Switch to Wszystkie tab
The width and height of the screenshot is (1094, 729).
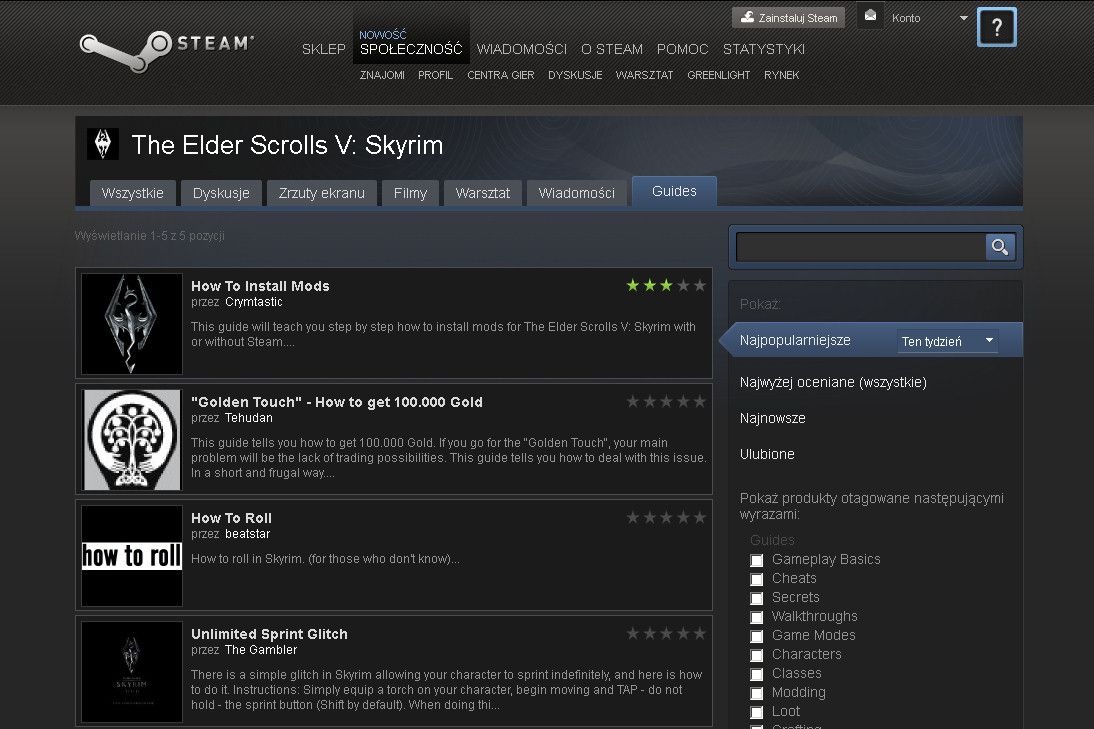[133, 193]
